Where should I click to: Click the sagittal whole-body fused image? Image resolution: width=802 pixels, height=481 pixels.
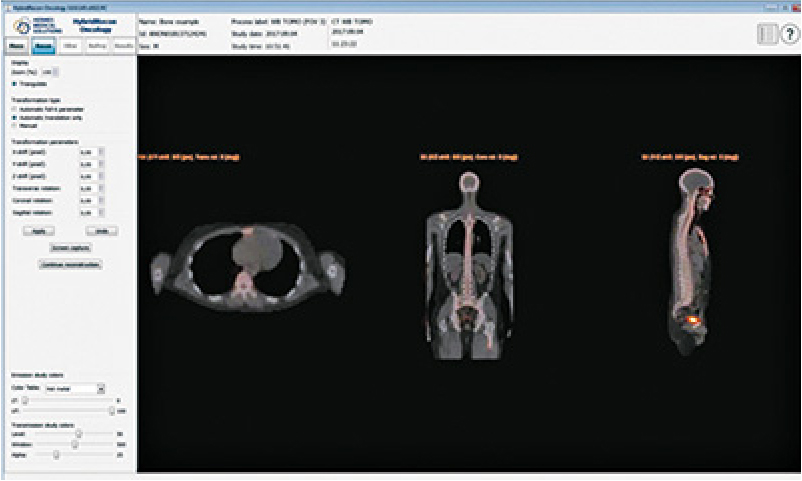coord(690,261)
